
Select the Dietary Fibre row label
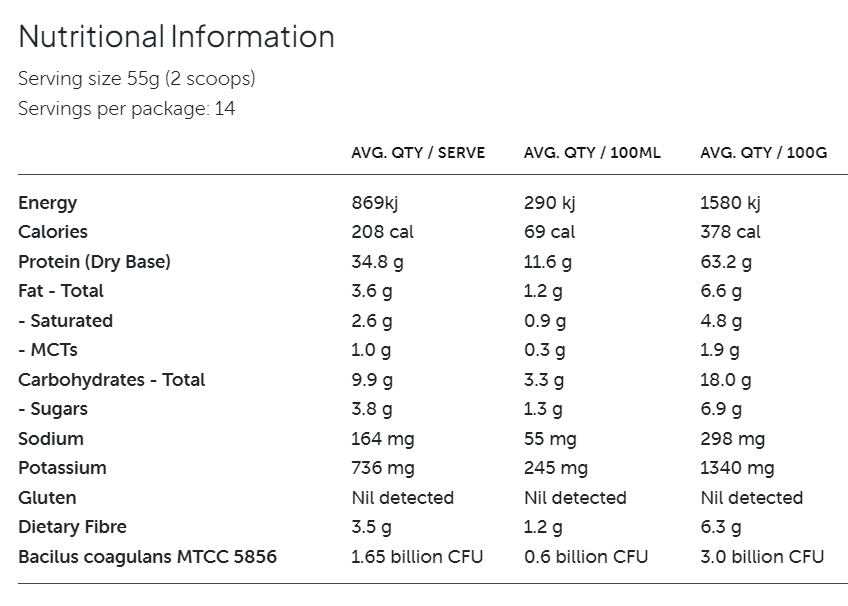pyautogui.click(x=72, y=527)
